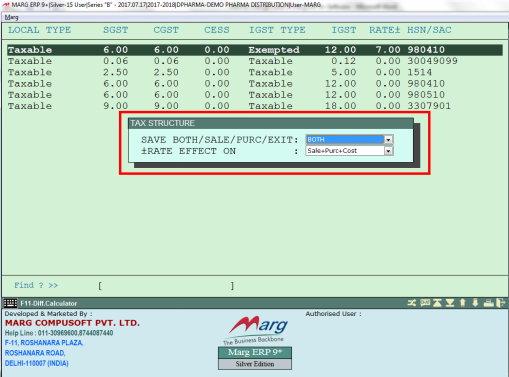Jump to top with the up-triangle icon

[437, 303]
